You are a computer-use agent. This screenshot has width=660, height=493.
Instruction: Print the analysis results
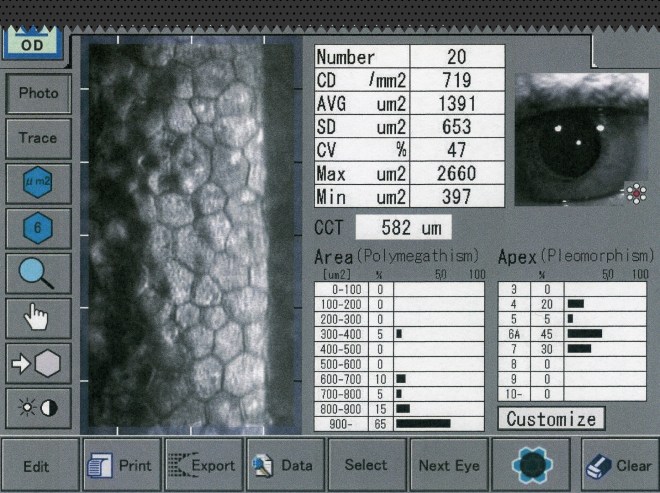pyautogui.click(x=121, y=465)
